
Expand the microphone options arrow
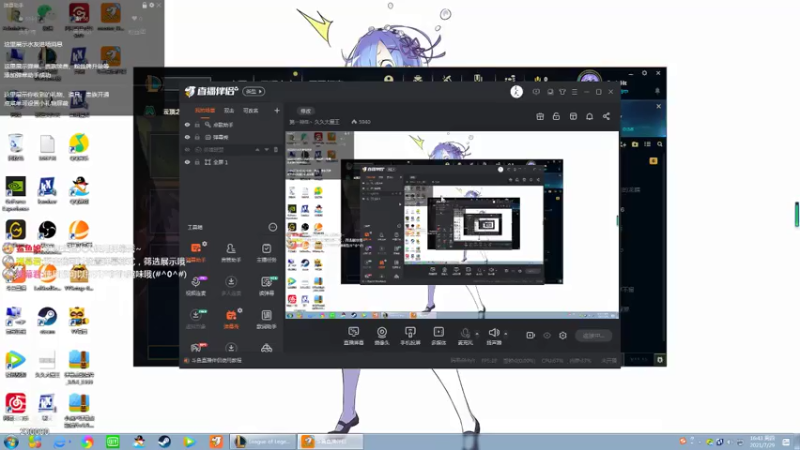(477, 334)
